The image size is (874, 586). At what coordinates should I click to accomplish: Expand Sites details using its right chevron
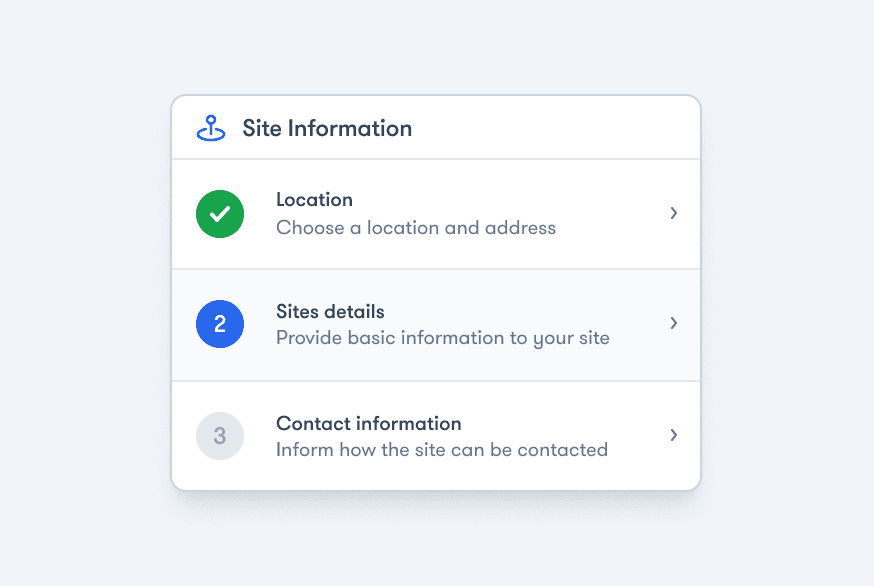point(673,323)
